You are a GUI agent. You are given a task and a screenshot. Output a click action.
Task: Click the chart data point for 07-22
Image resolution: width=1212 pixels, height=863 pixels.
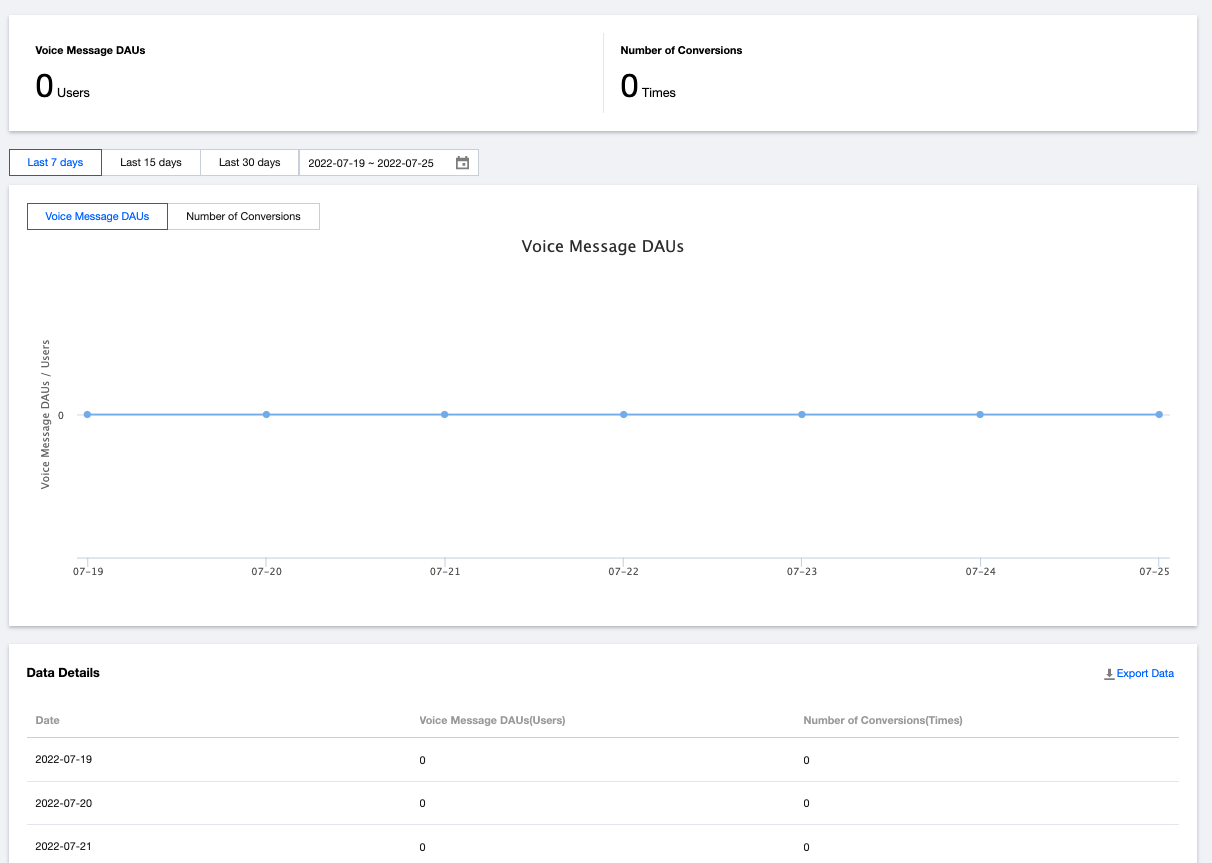point(623,414)
